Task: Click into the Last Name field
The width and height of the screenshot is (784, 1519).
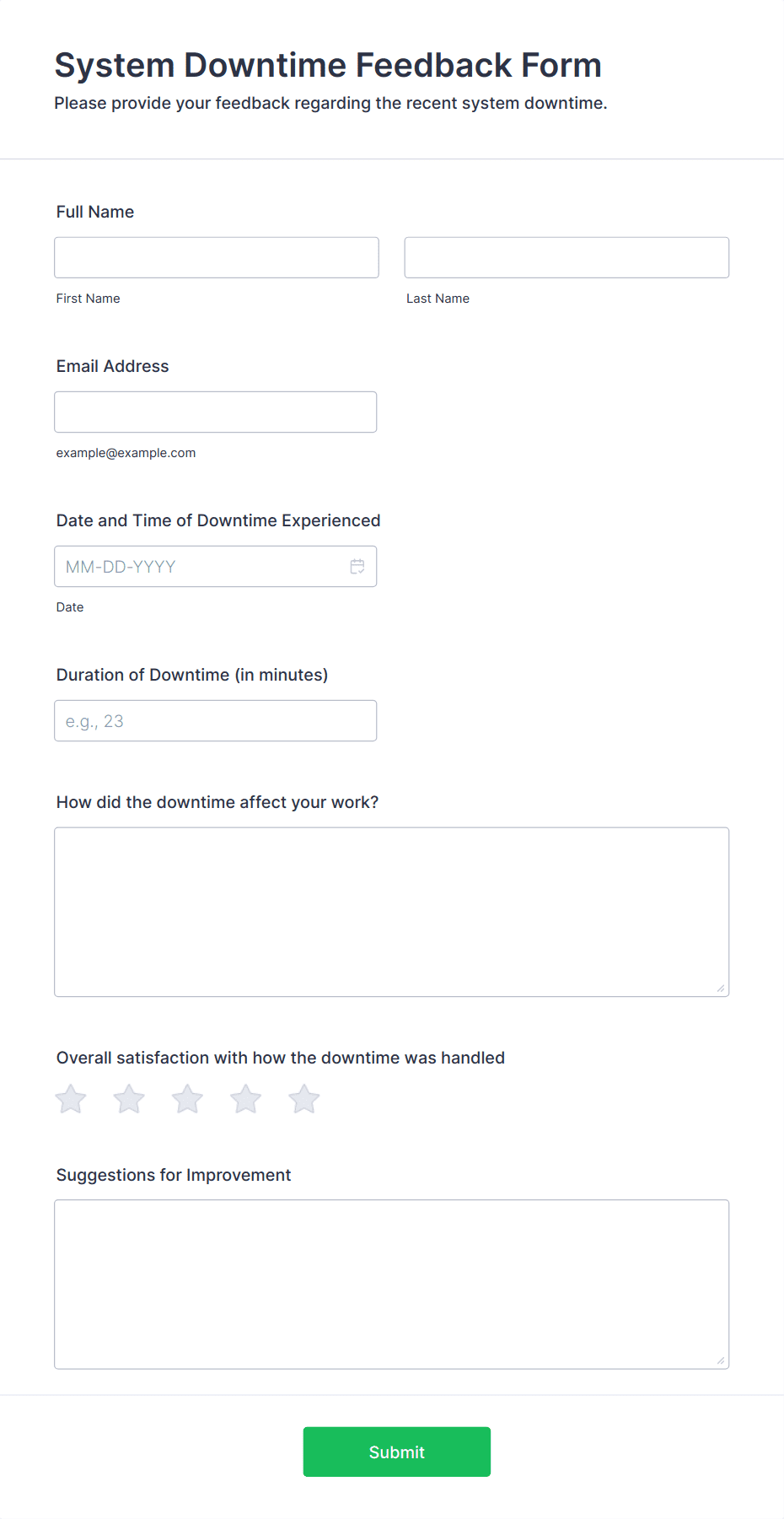Action: 567,257
